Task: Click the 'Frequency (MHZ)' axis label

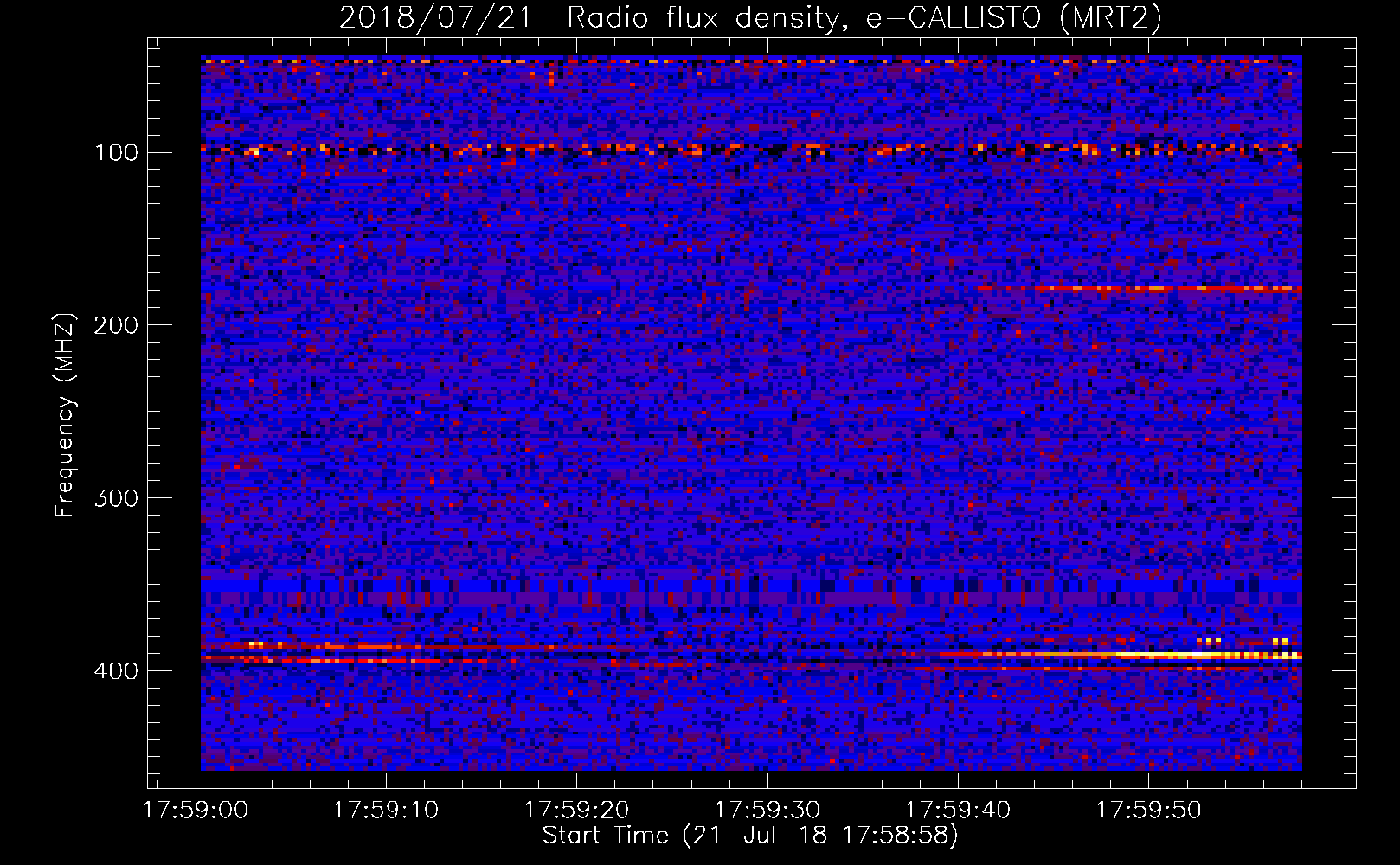Action: 65,415
